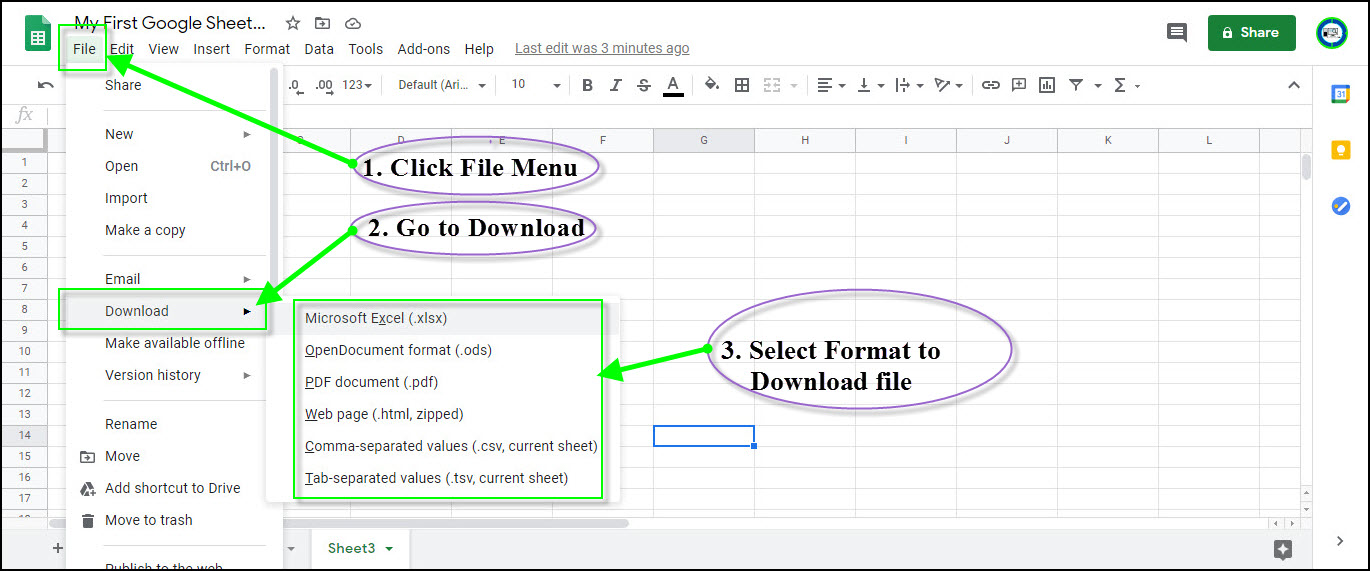
Task: Open Google Calendar in the side panel
Action: [1341, 93]
